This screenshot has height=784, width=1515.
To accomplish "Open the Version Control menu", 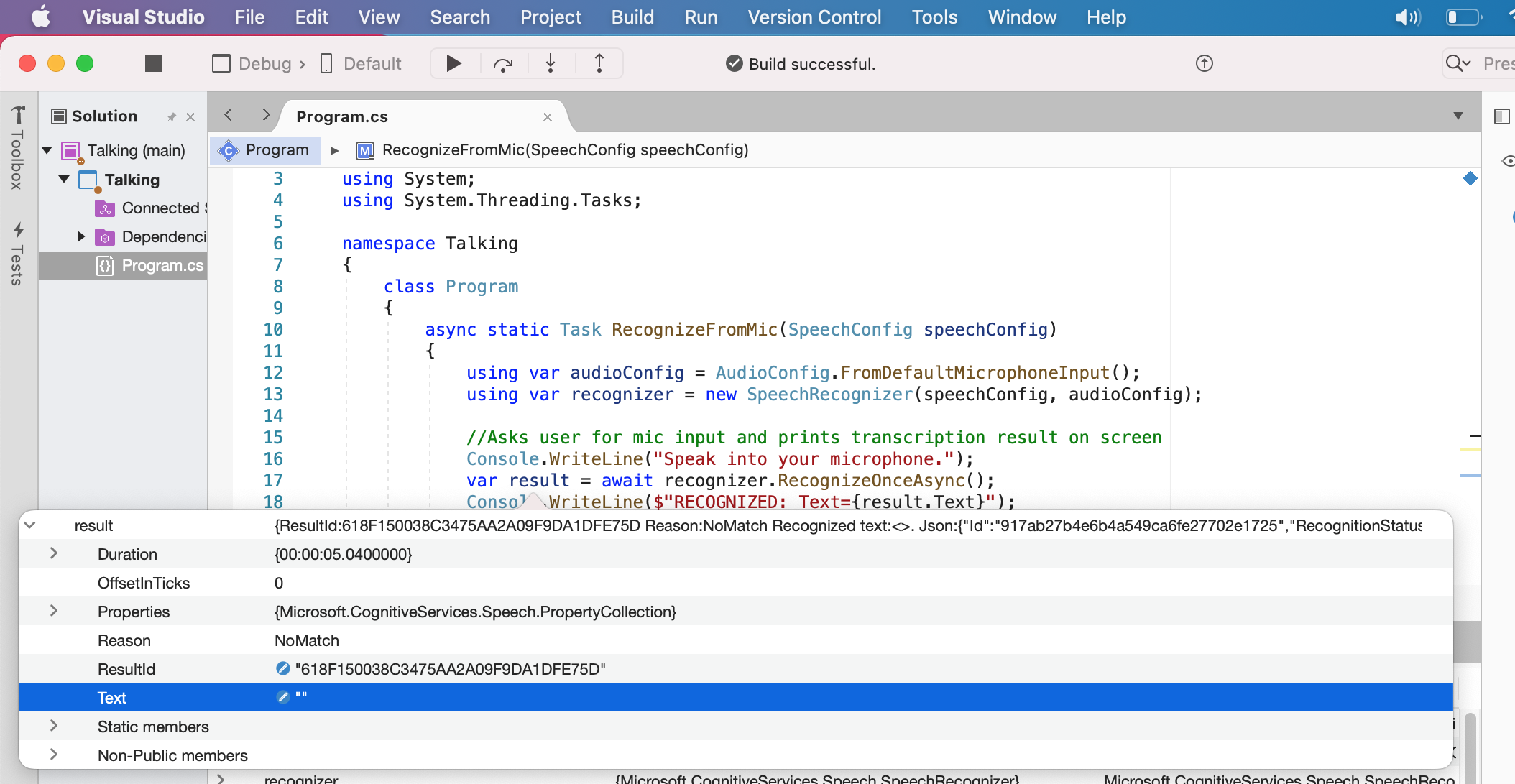I will point(814,17).
